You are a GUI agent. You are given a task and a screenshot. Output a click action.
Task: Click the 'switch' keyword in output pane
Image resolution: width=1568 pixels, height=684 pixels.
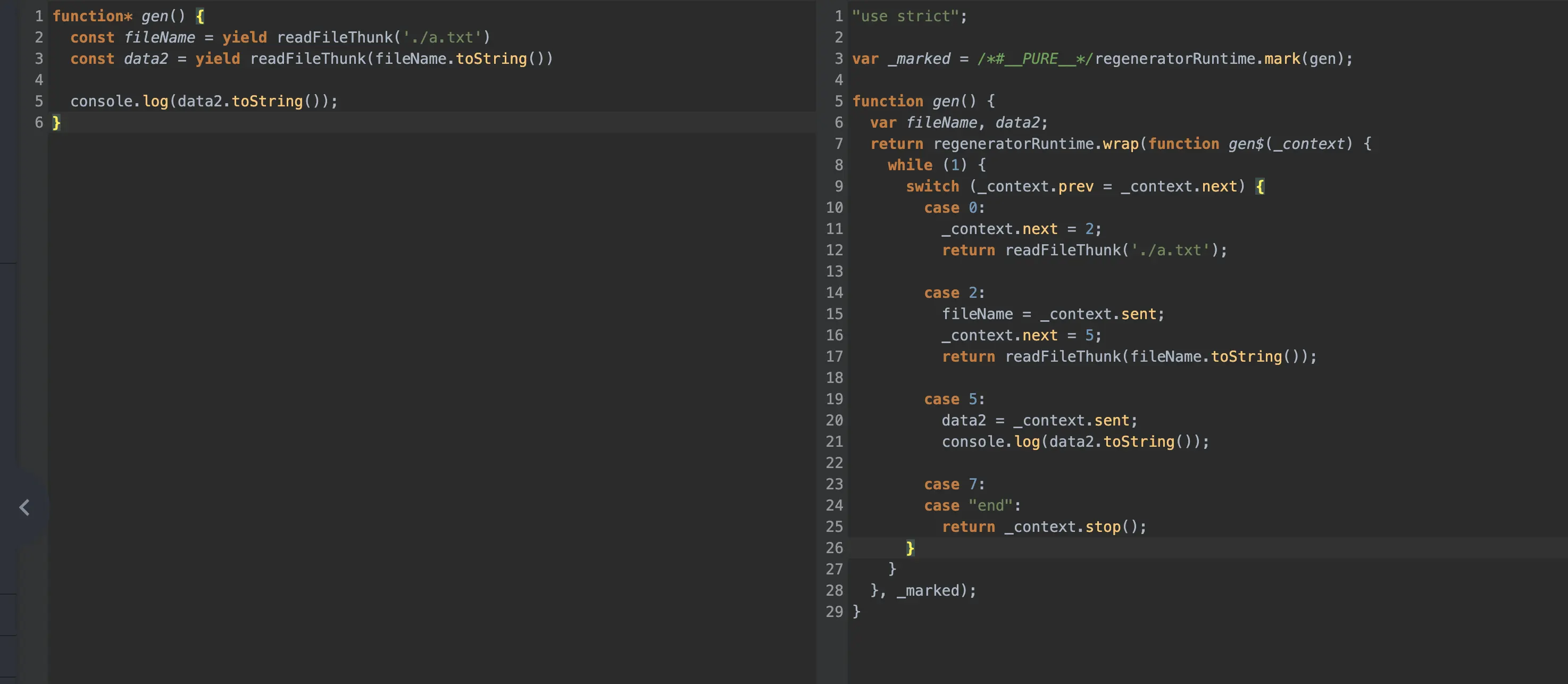(x=932, y=186)
